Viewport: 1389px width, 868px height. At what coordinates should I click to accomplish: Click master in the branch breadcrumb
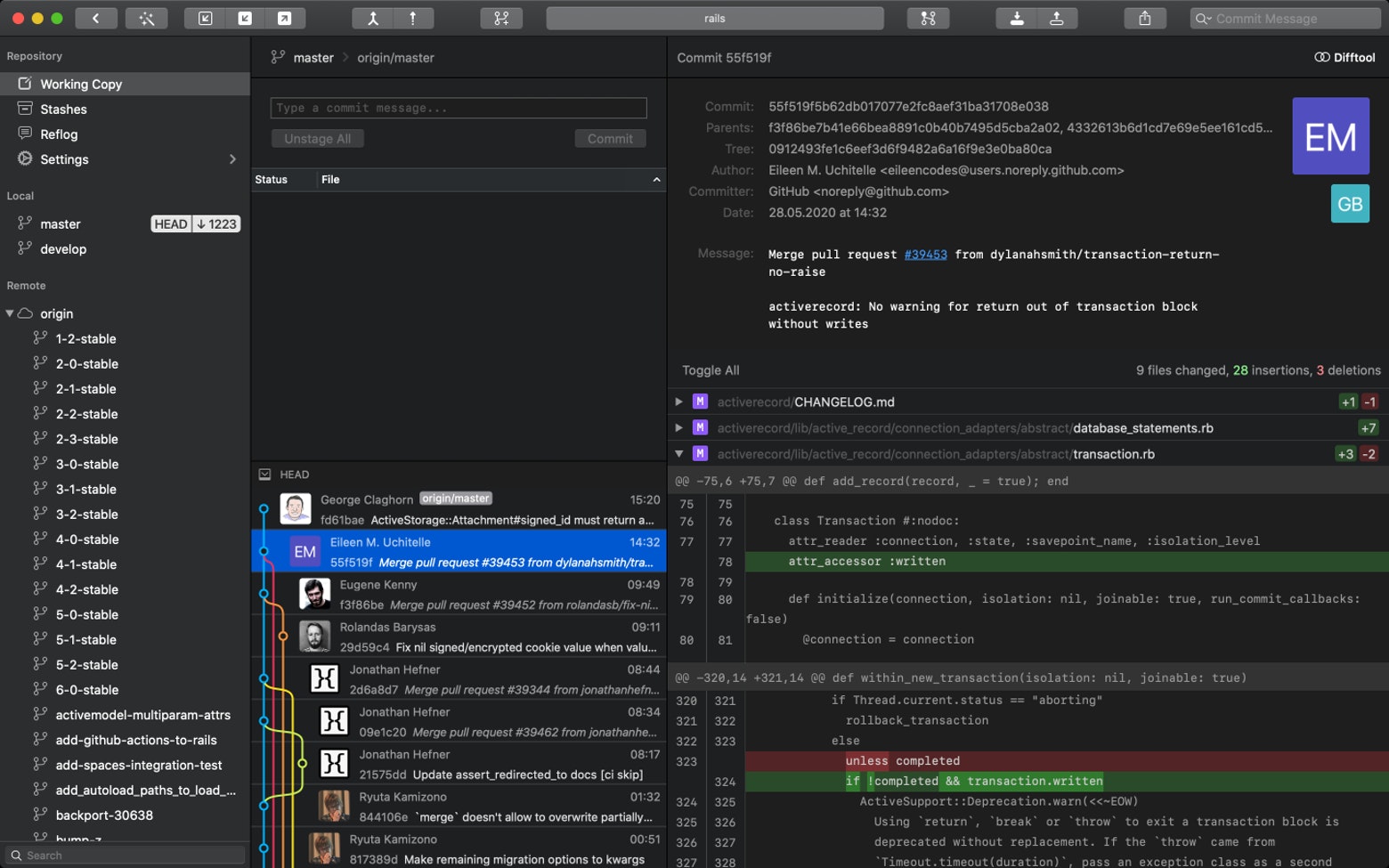313,57
